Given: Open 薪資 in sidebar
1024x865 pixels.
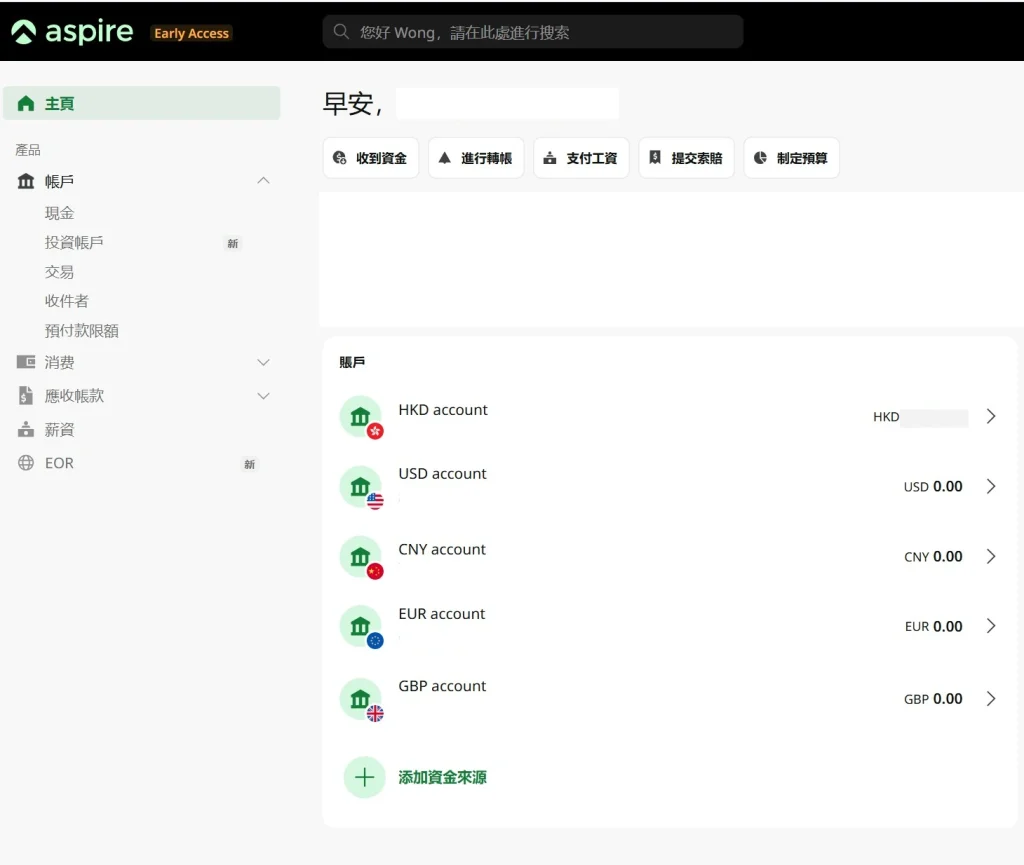Looking at the screenshot, I should click(x=59, y=430).
